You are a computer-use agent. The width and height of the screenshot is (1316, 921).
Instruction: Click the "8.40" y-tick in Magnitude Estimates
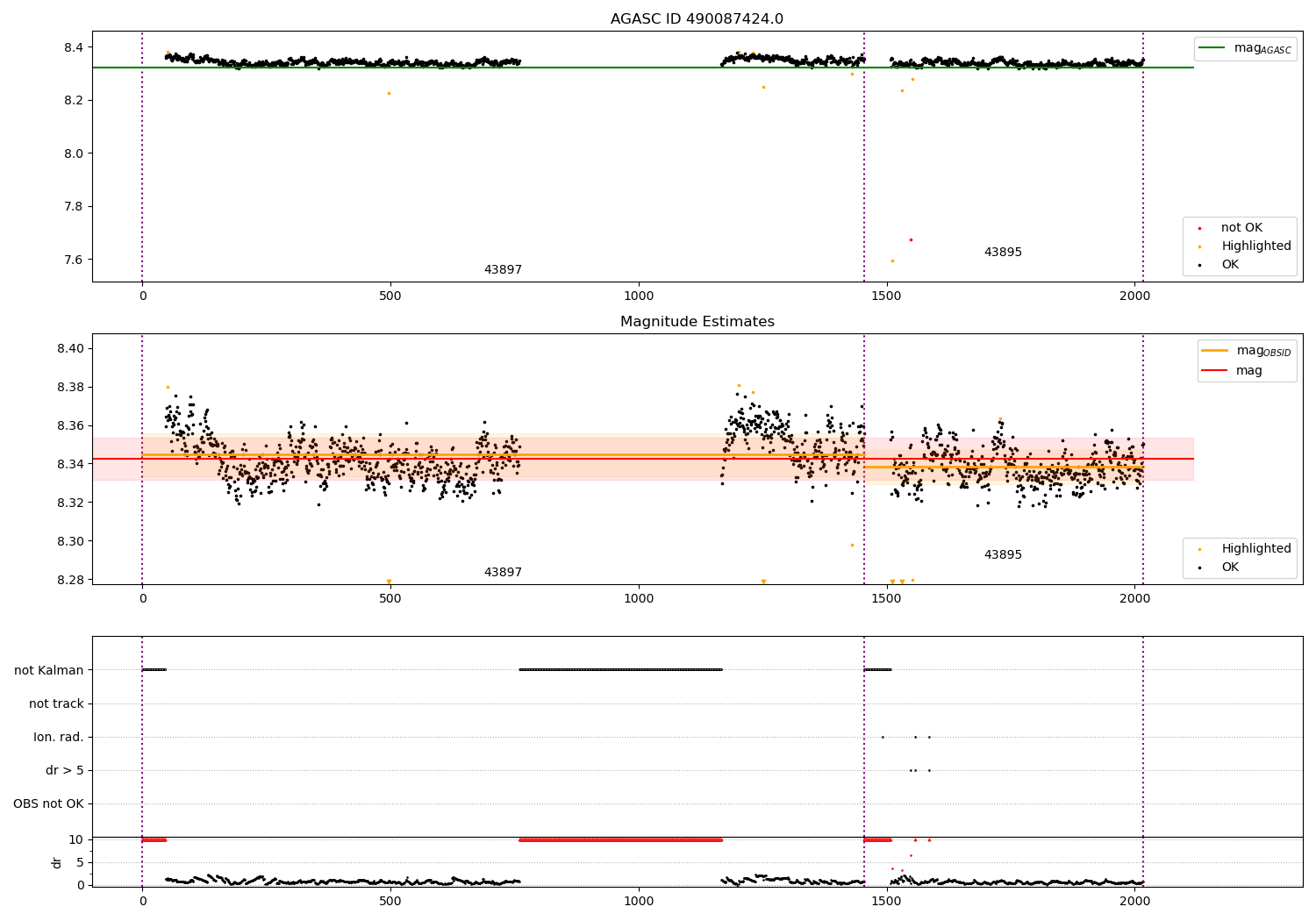click(69, 349)
